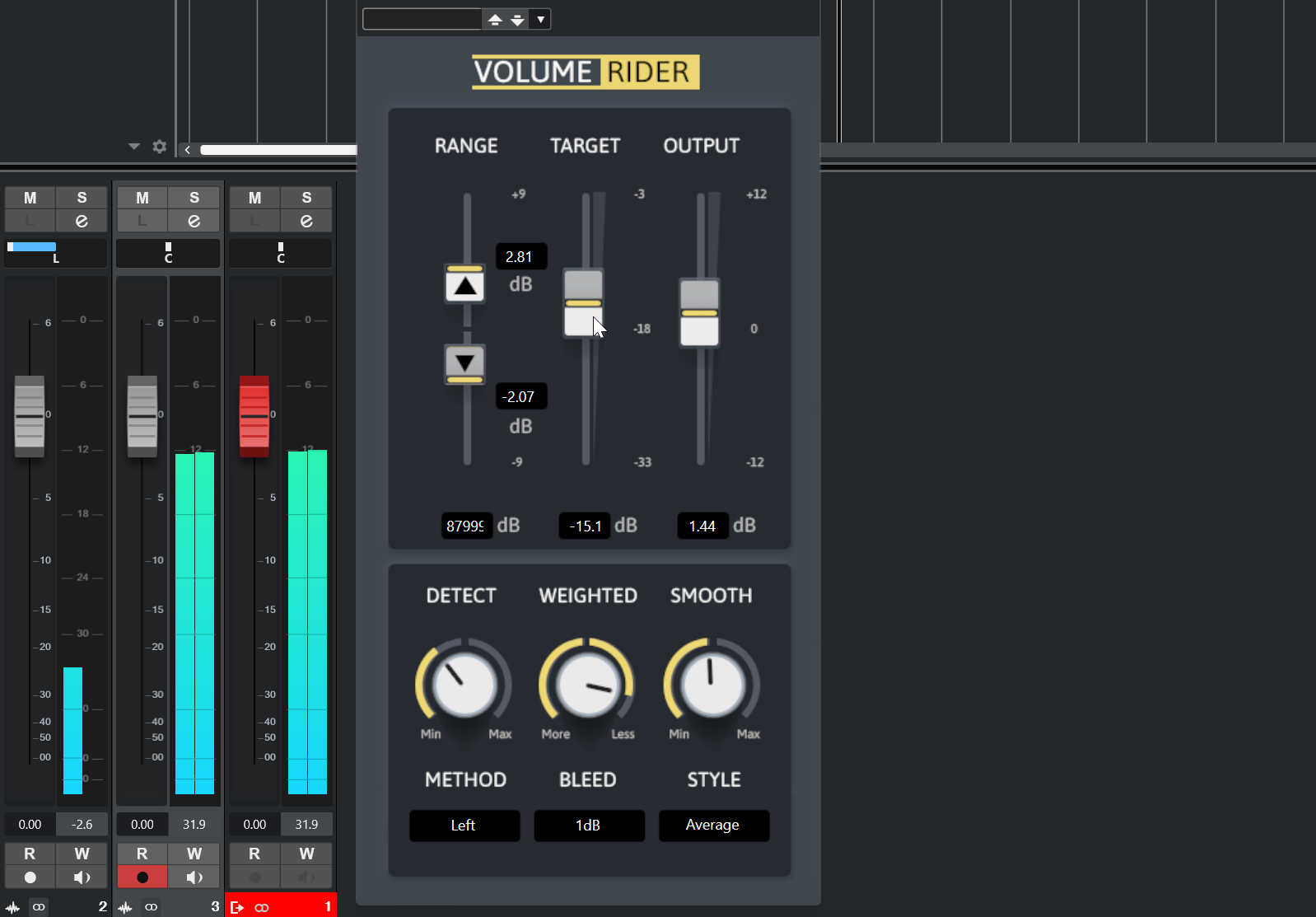
Task: Mute channel 2 with its M button
Action: (30, 198)
